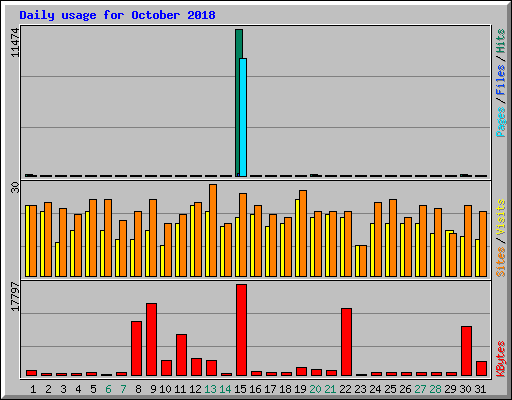Screen dimensions: 512x400
Task: Click green weekend day label 21
Action: [x=330, y=389]
